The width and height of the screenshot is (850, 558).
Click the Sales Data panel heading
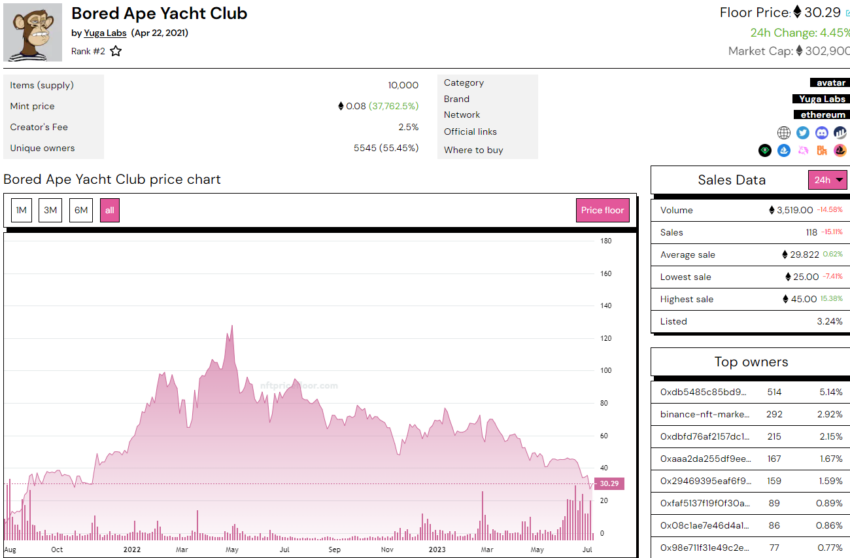coord(731,180)
